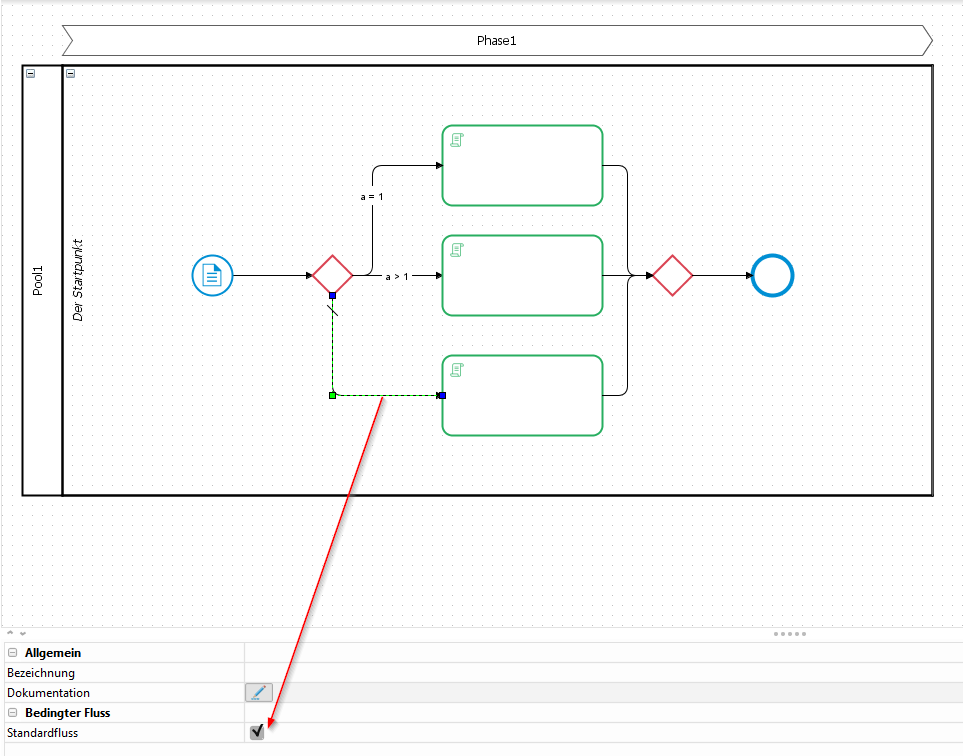The width and height of the screenshot is (963, 756).
Task: Click the blue end event circle
Action: [x=772, y=275]
